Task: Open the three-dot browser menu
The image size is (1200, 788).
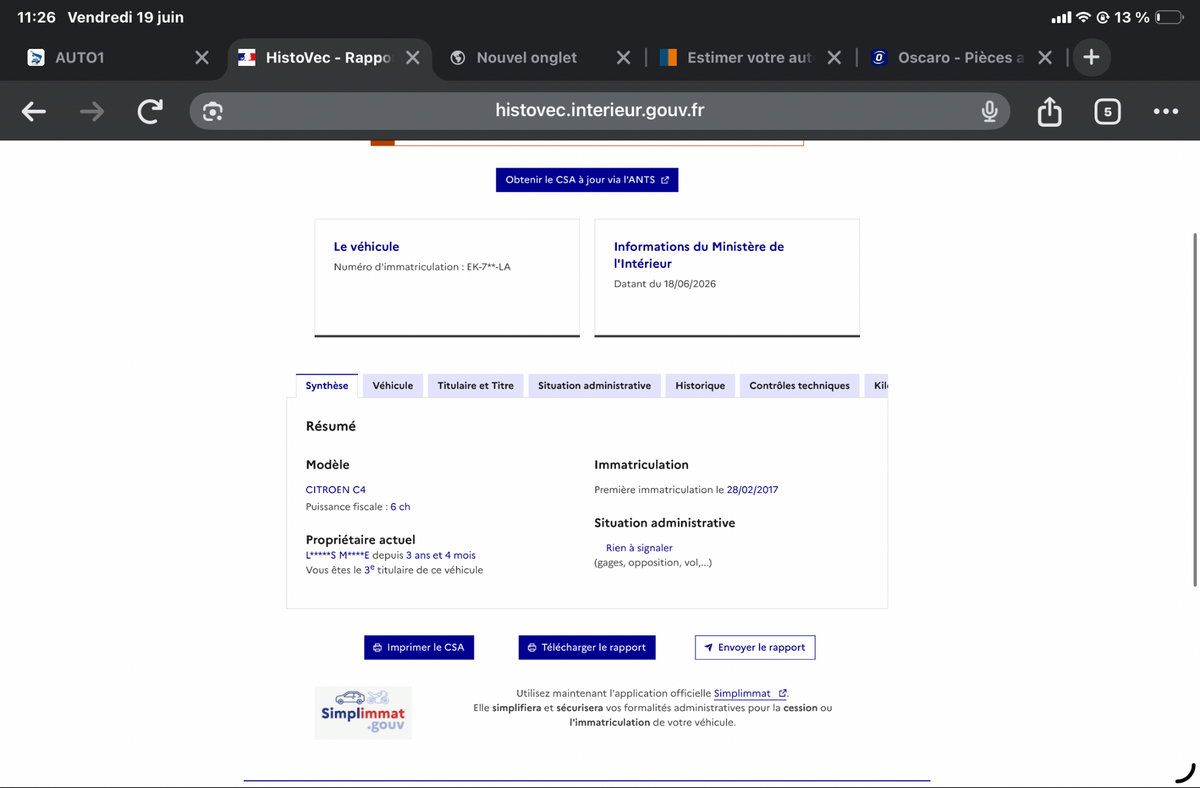Action: 1165,111
